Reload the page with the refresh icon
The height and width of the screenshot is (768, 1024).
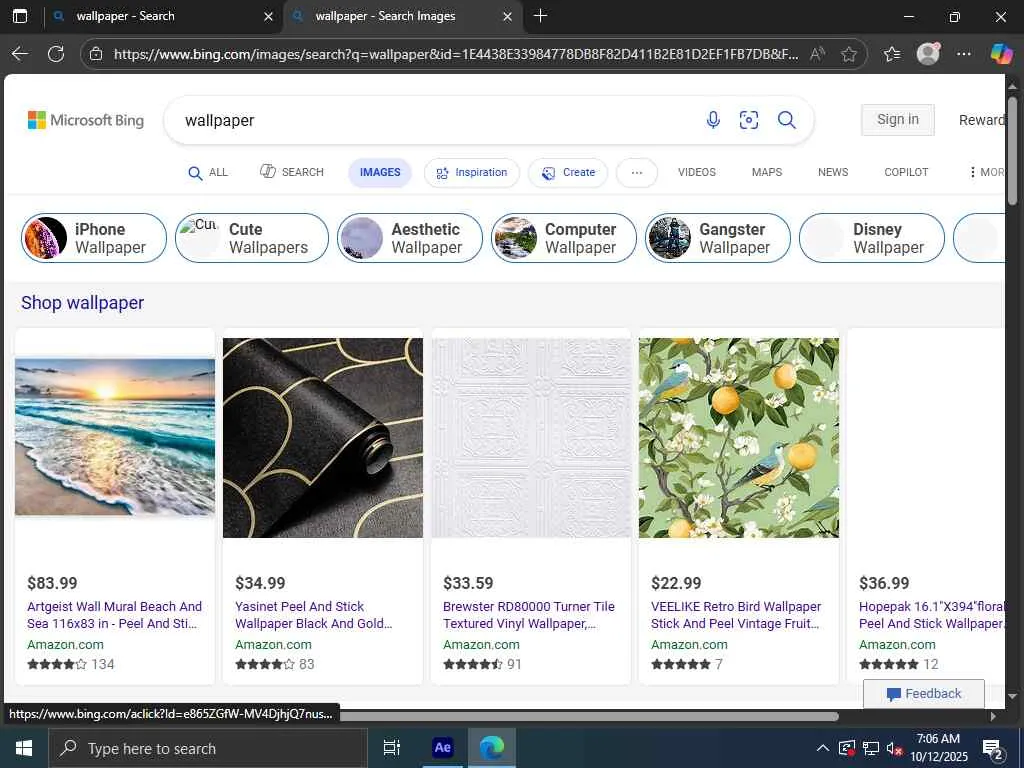pos(56,54)
